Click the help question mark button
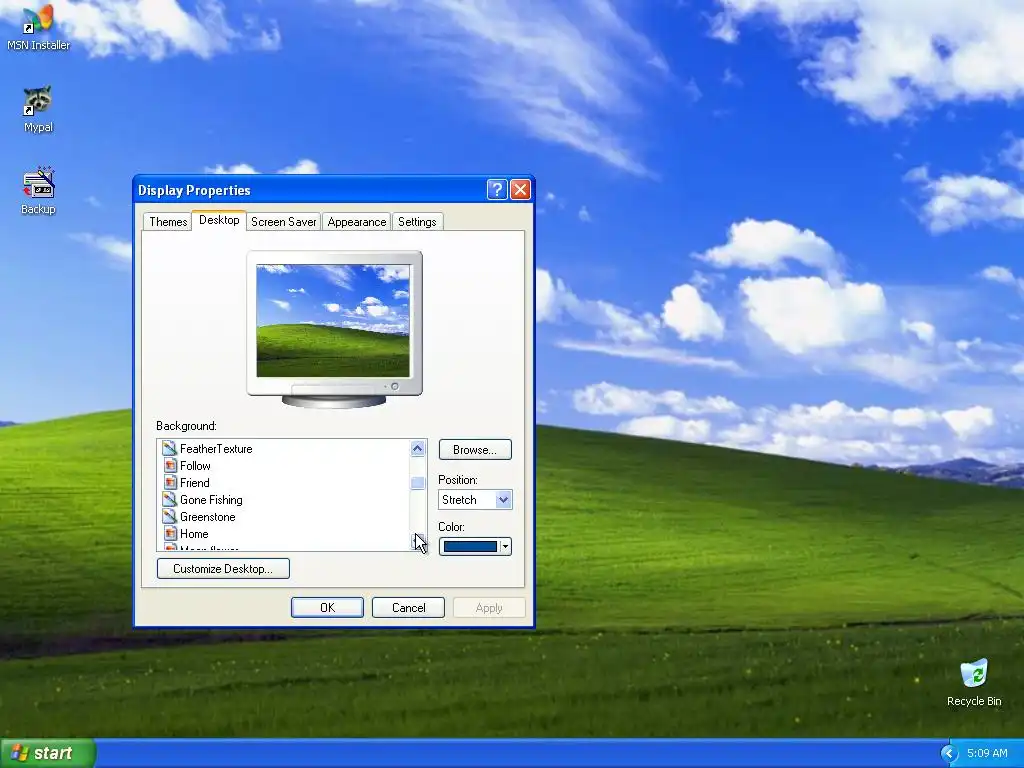 (x=496, y=189)
